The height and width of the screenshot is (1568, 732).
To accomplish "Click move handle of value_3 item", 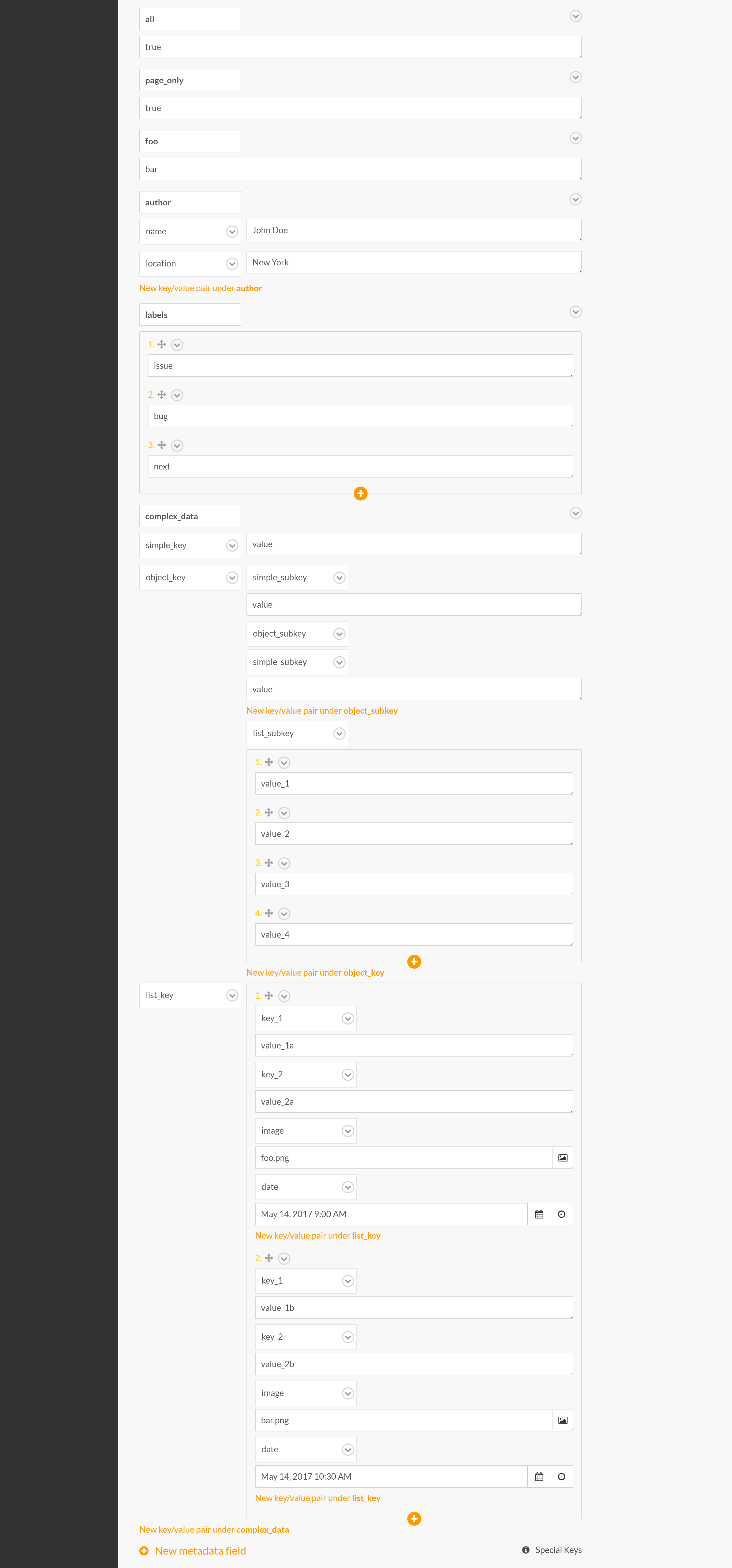I will pos(268,863).
